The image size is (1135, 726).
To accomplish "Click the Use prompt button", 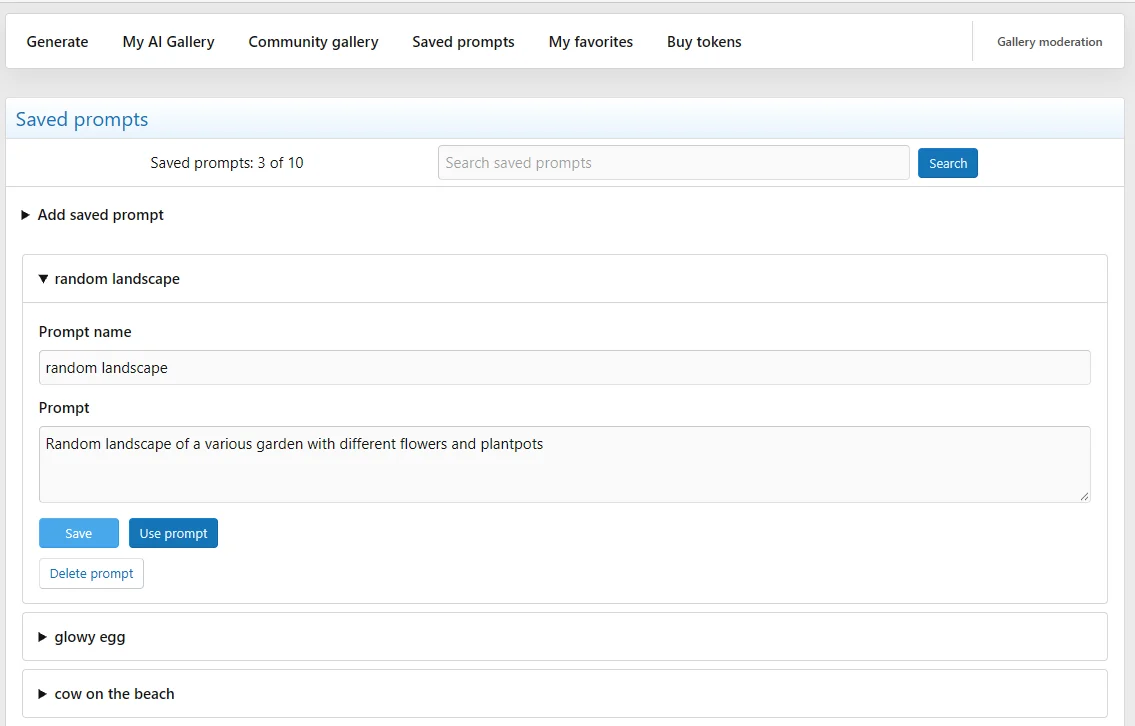I will click(173, 533).
